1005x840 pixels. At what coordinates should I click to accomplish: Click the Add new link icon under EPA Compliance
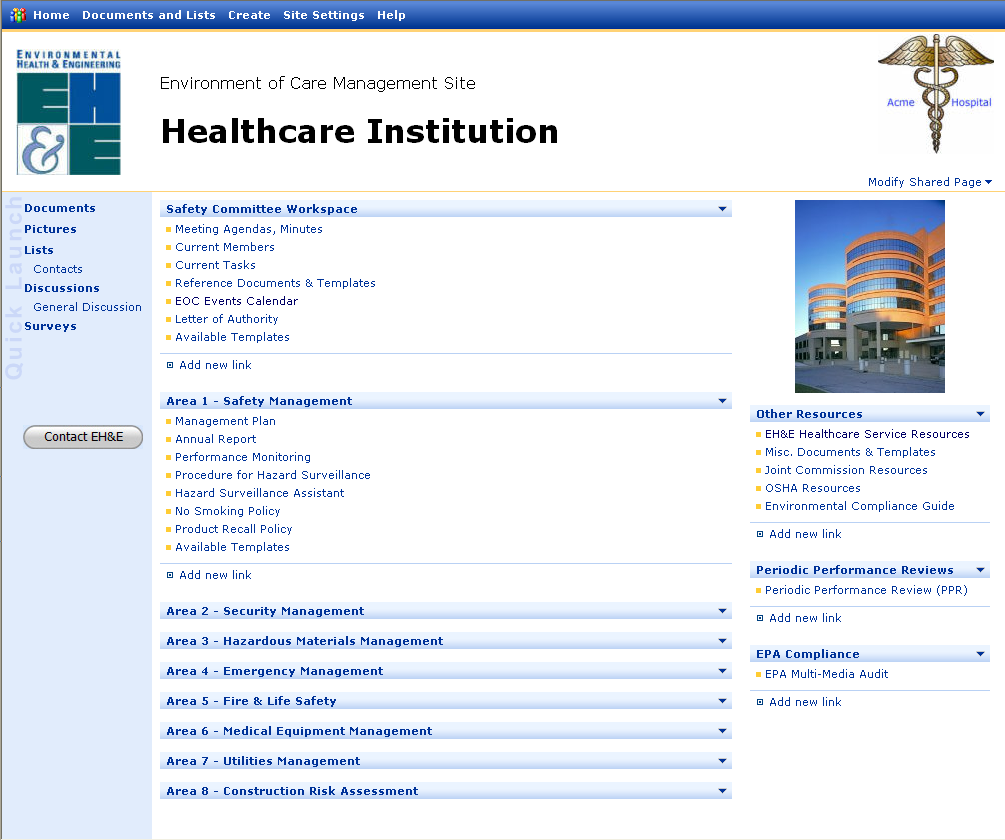point(760,702)
